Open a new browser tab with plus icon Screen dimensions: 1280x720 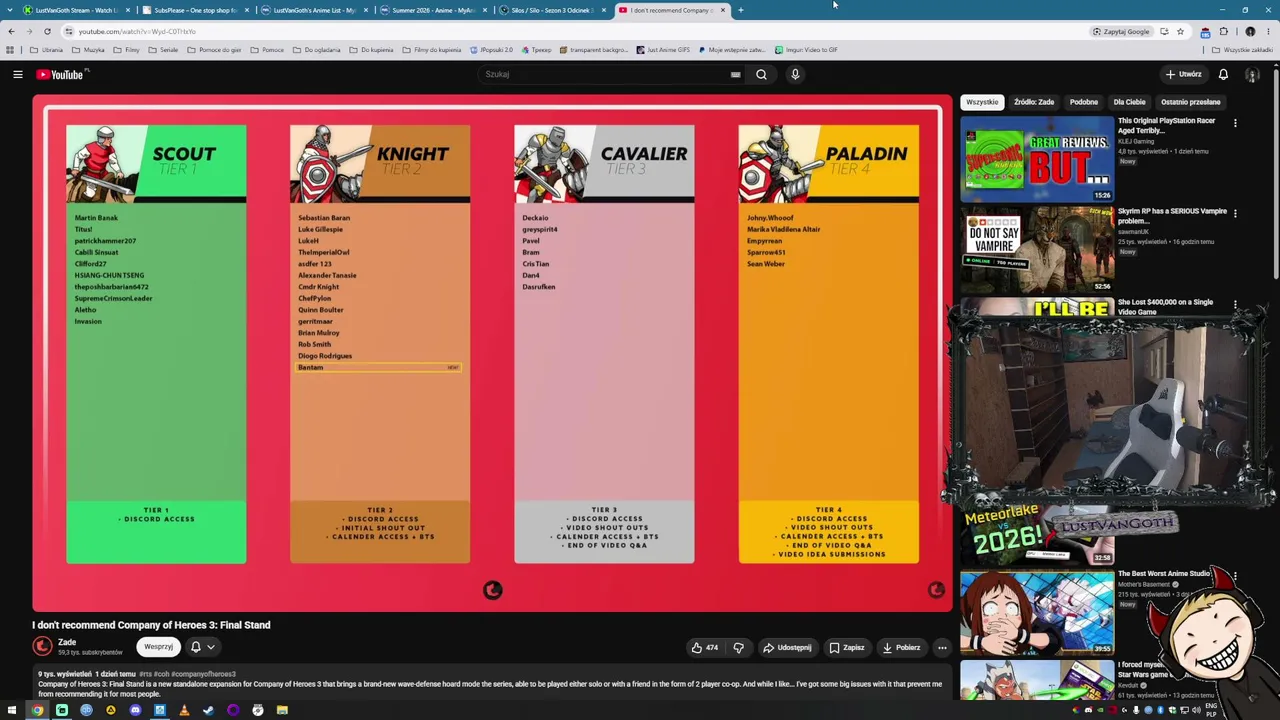point(741,10)
